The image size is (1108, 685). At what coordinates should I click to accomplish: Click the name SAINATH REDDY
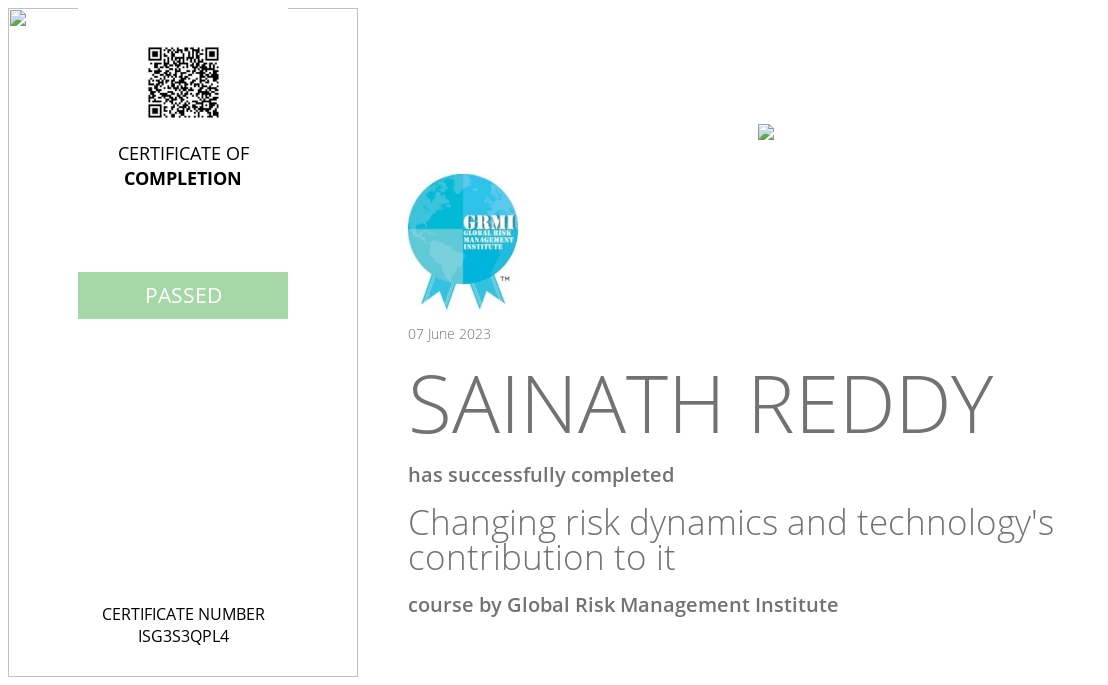coord(701,404)
